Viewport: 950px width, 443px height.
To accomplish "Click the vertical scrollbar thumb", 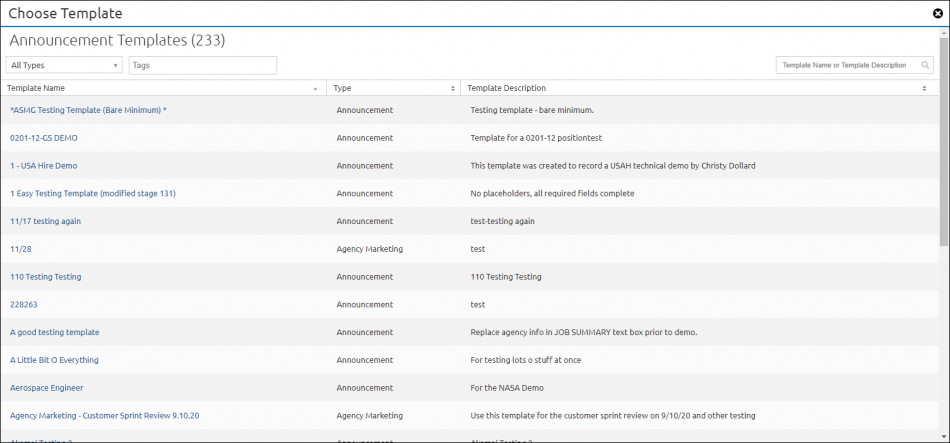I will pos(944,141).
